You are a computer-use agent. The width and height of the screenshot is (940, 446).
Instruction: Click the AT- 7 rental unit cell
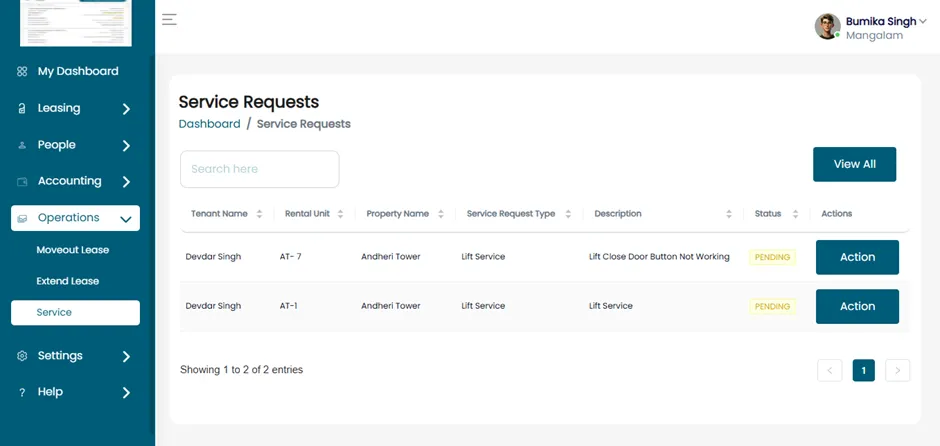290,257
